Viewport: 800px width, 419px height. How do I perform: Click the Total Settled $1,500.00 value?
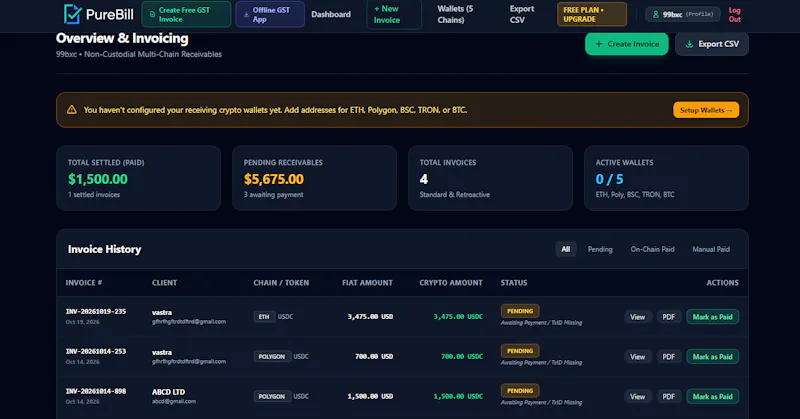tap(98, 179)
